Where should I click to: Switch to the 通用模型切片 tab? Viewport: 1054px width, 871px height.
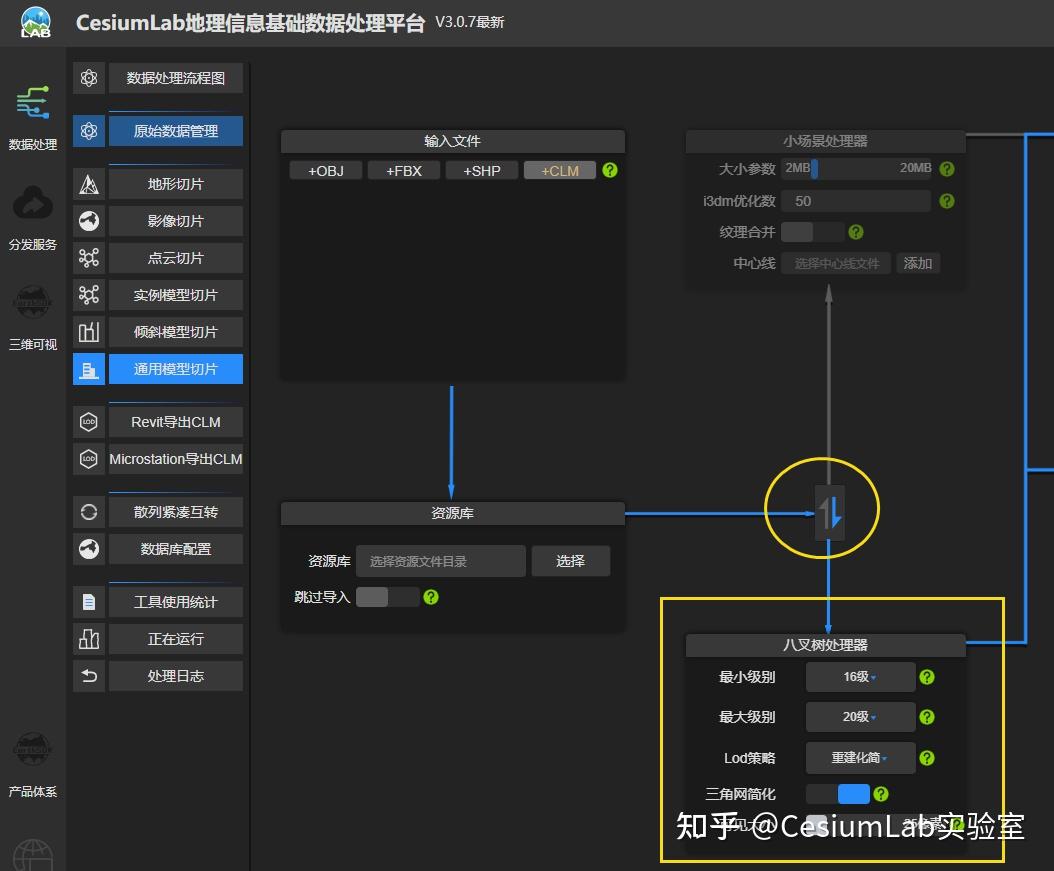pyautogui.click(x=176, y=368)
